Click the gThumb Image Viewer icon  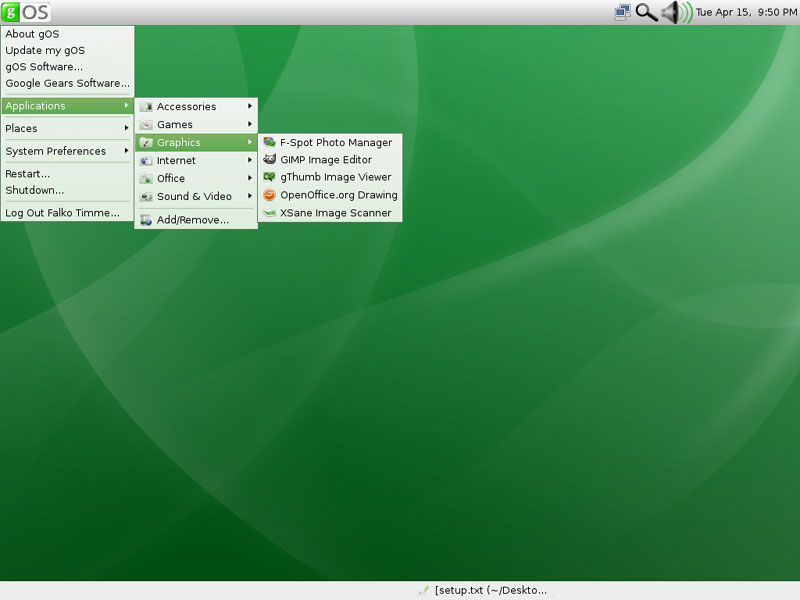(x=269, y=177)
